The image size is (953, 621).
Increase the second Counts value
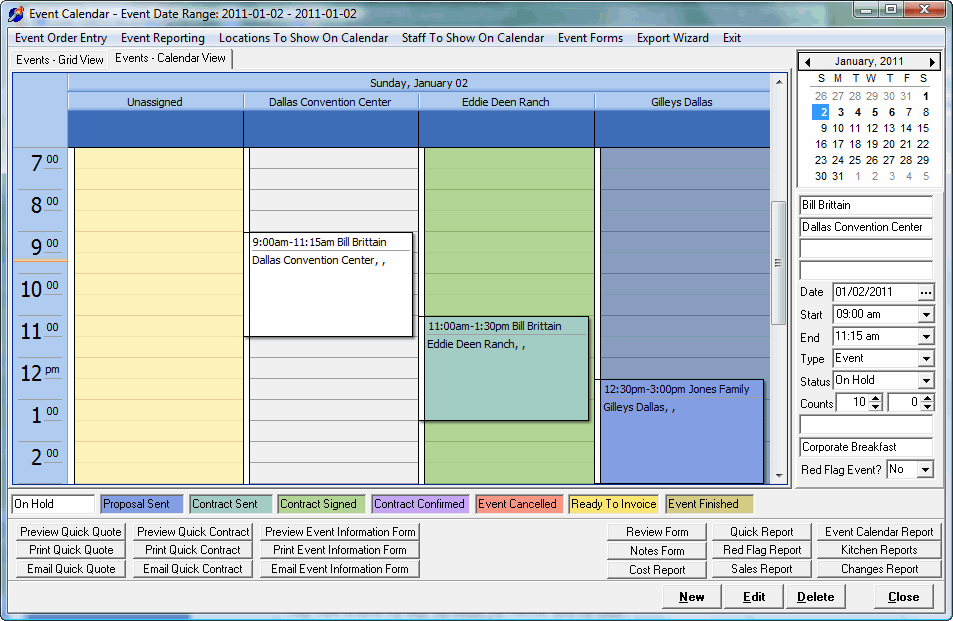point(927,398)
